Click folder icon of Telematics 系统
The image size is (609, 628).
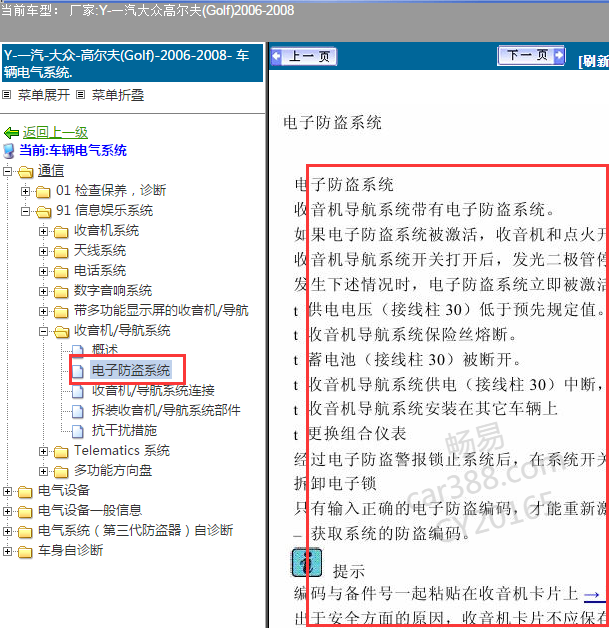tap(61, 452)
